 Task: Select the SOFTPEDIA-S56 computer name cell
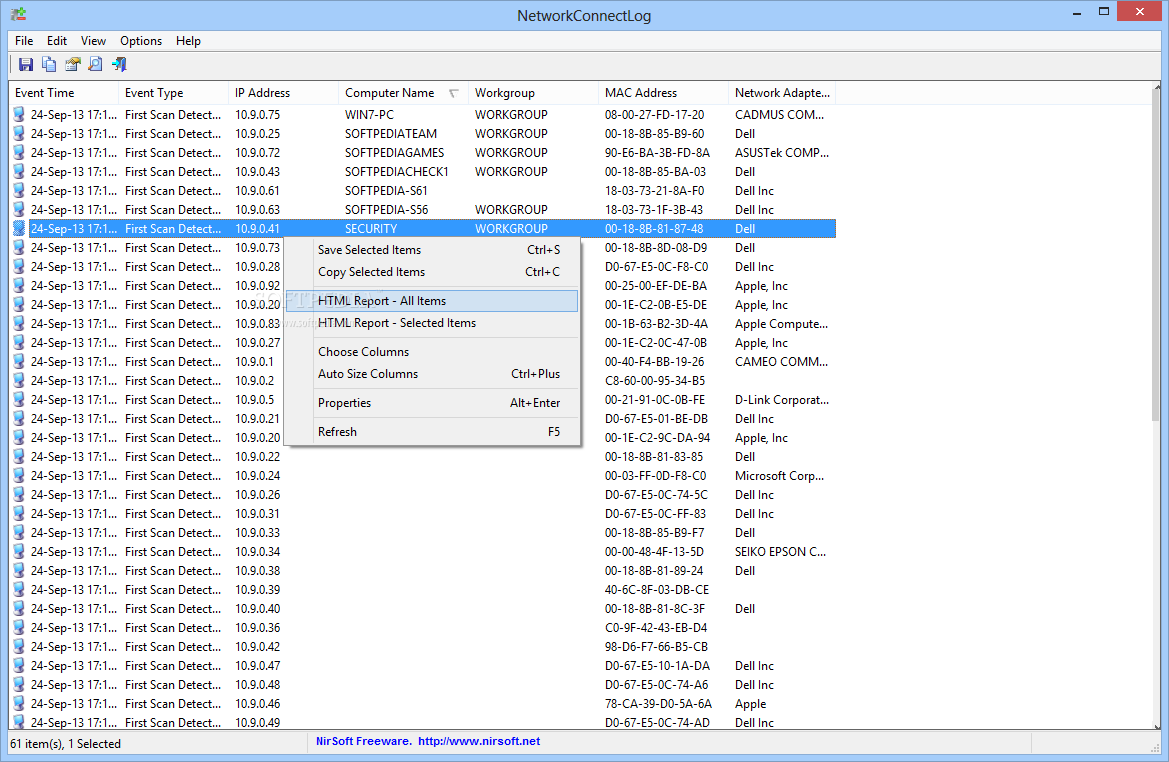pyautogui.click(x=386, y=210)
